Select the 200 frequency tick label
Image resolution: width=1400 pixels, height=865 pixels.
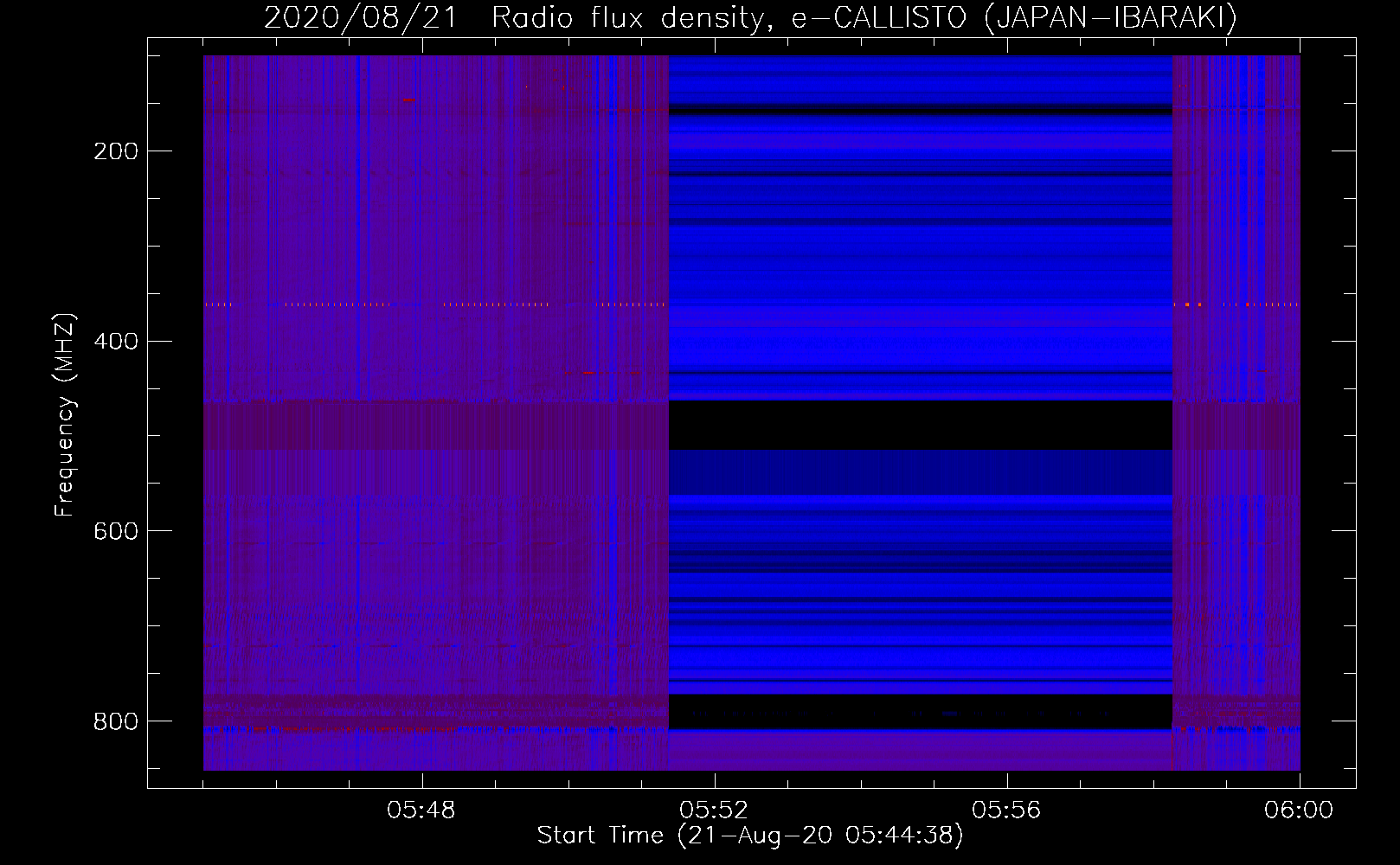click(116, 151)
